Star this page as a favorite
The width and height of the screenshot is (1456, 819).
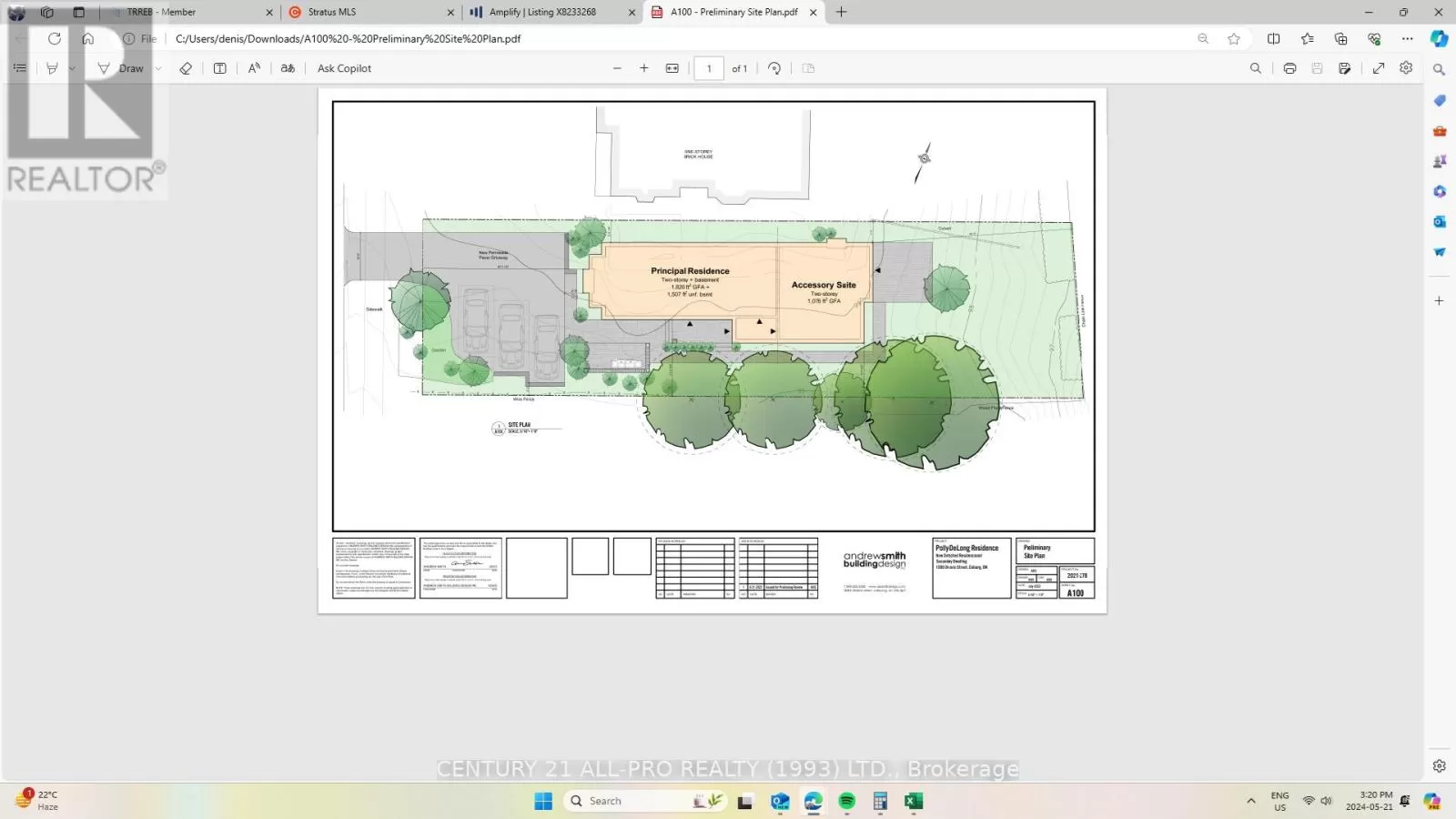coord(1234,38)
